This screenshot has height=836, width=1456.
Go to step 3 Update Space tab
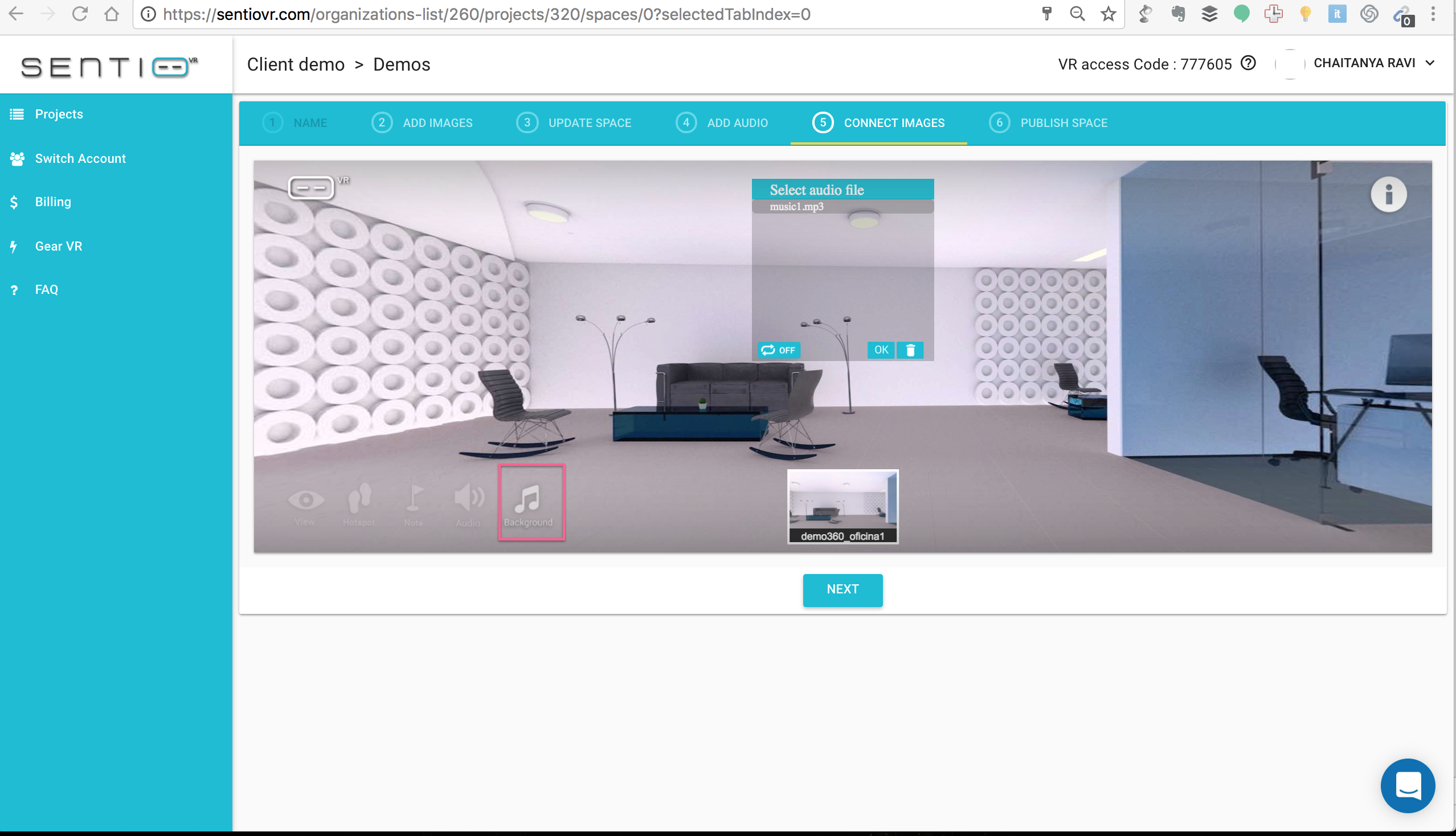coord(574,122)
